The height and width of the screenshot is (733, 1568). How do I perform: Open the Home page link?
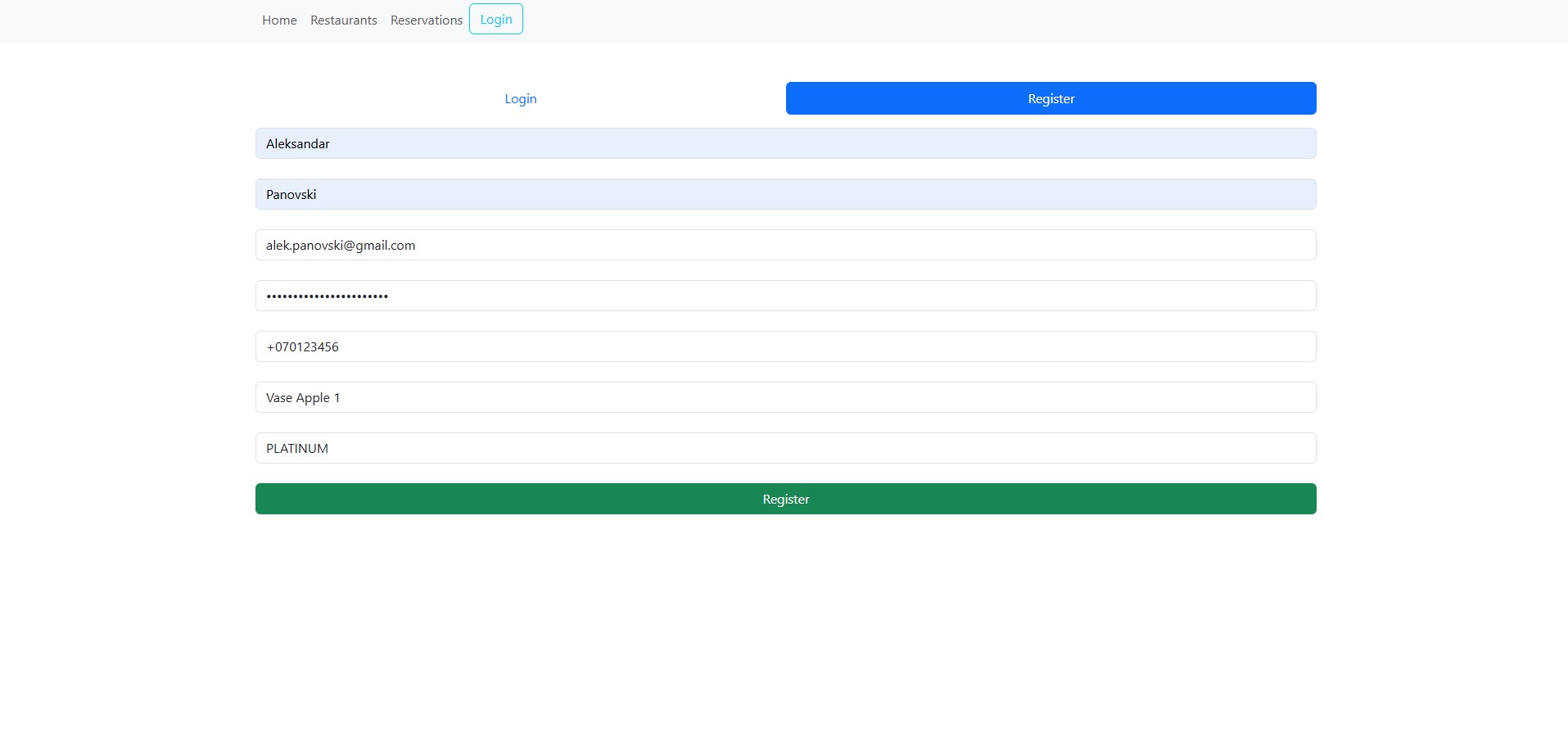click(279, 20)
